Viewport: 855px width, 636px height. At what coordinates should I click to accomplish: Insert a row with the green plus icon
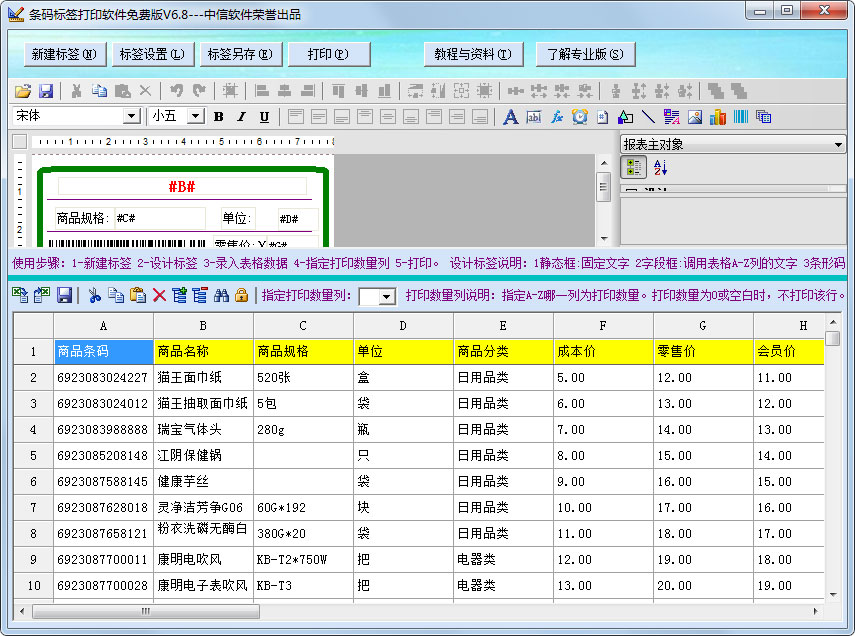[179, 295]
